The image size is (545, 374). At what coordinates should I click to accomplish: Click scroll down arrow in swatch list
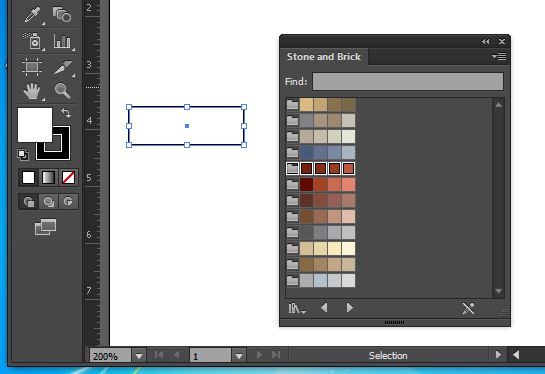click(x=498, y=291)
